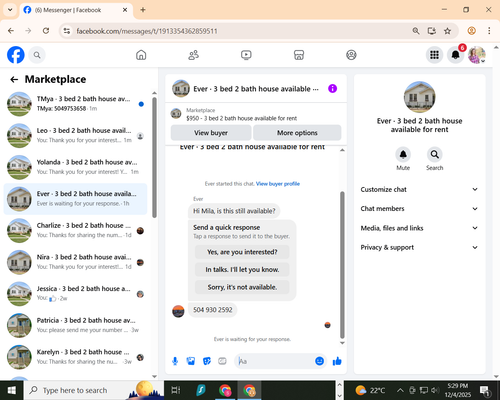Click the chat messages scrollbar
This screenshot has width=500, height=400.
(x=342, y=265)
